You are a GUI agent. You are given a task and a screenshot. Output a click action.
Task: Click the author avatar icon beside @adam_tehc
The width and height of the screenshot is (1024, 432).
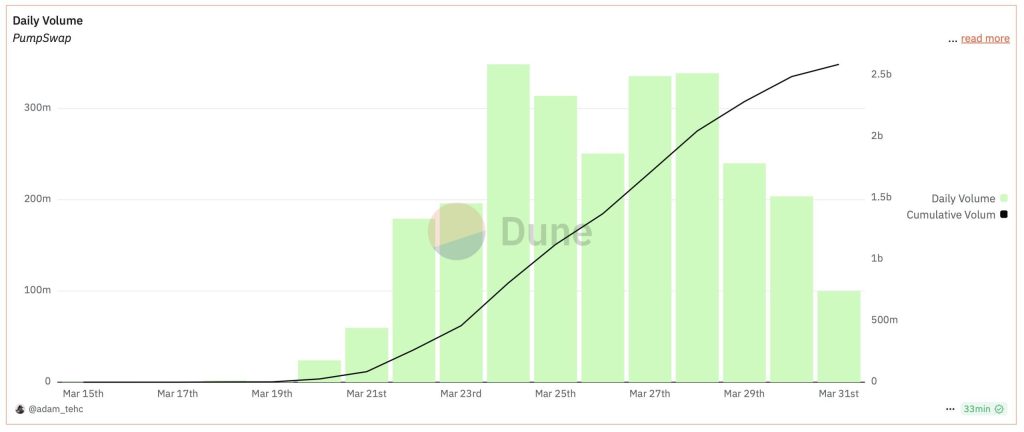coord(19,409)
